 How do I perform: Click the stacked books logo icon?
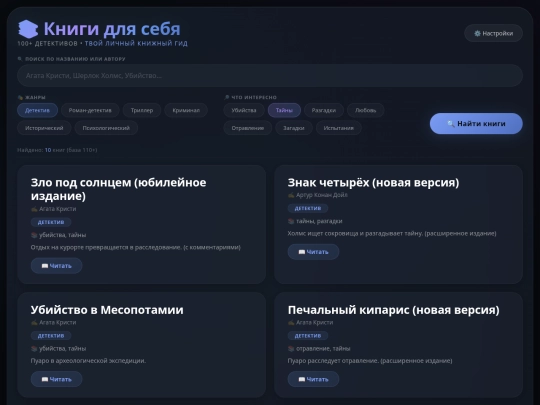(x=28, y=29)
